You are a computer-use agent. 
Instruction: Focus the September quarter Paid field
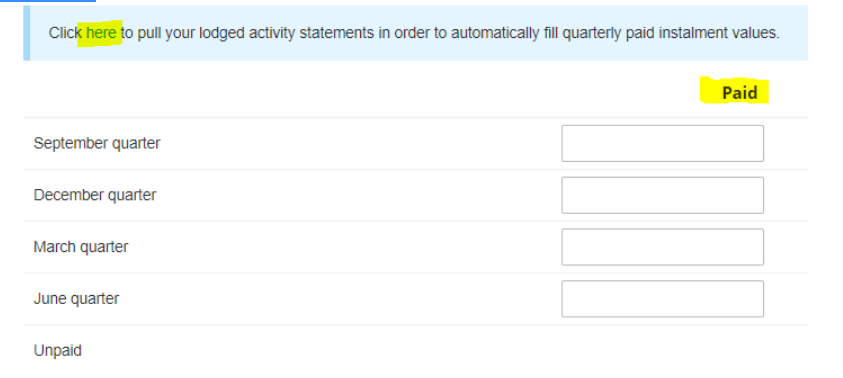click(662, 144)
